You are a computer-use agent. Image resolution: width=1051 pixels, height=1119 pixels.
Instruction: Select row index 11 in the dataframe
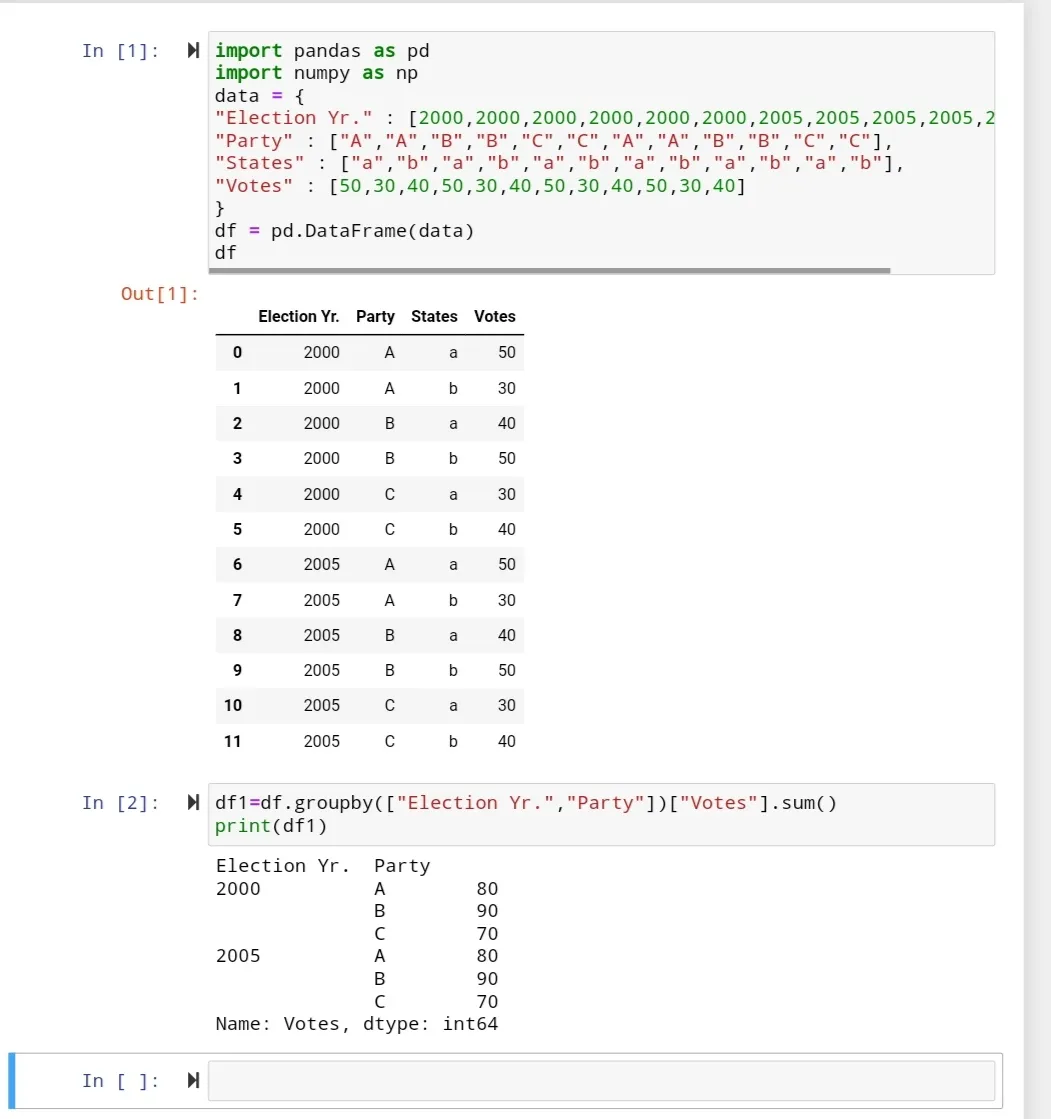[233, 741]
